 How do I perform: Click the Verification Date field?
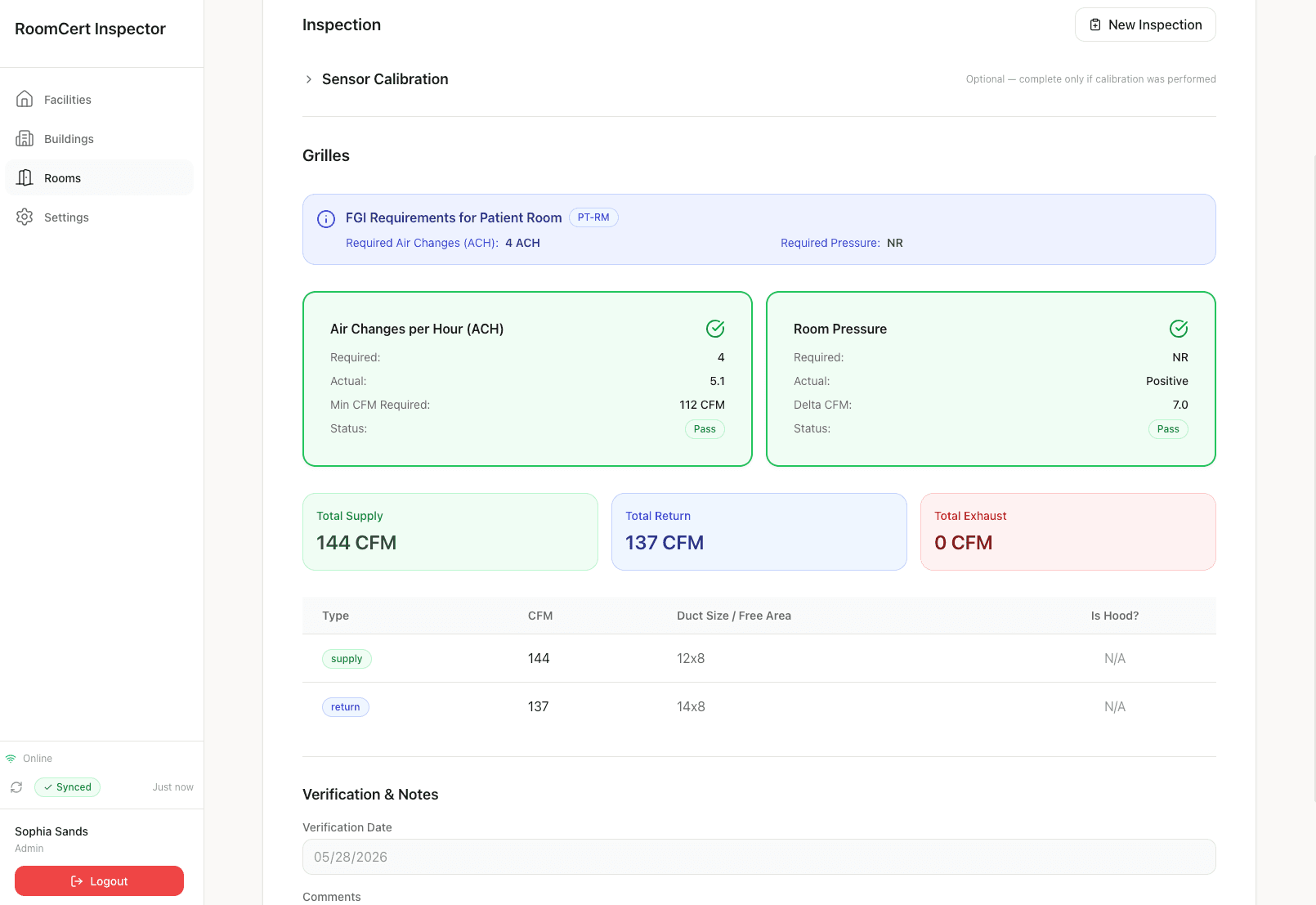pyautogui.click(x=759, y=857)
